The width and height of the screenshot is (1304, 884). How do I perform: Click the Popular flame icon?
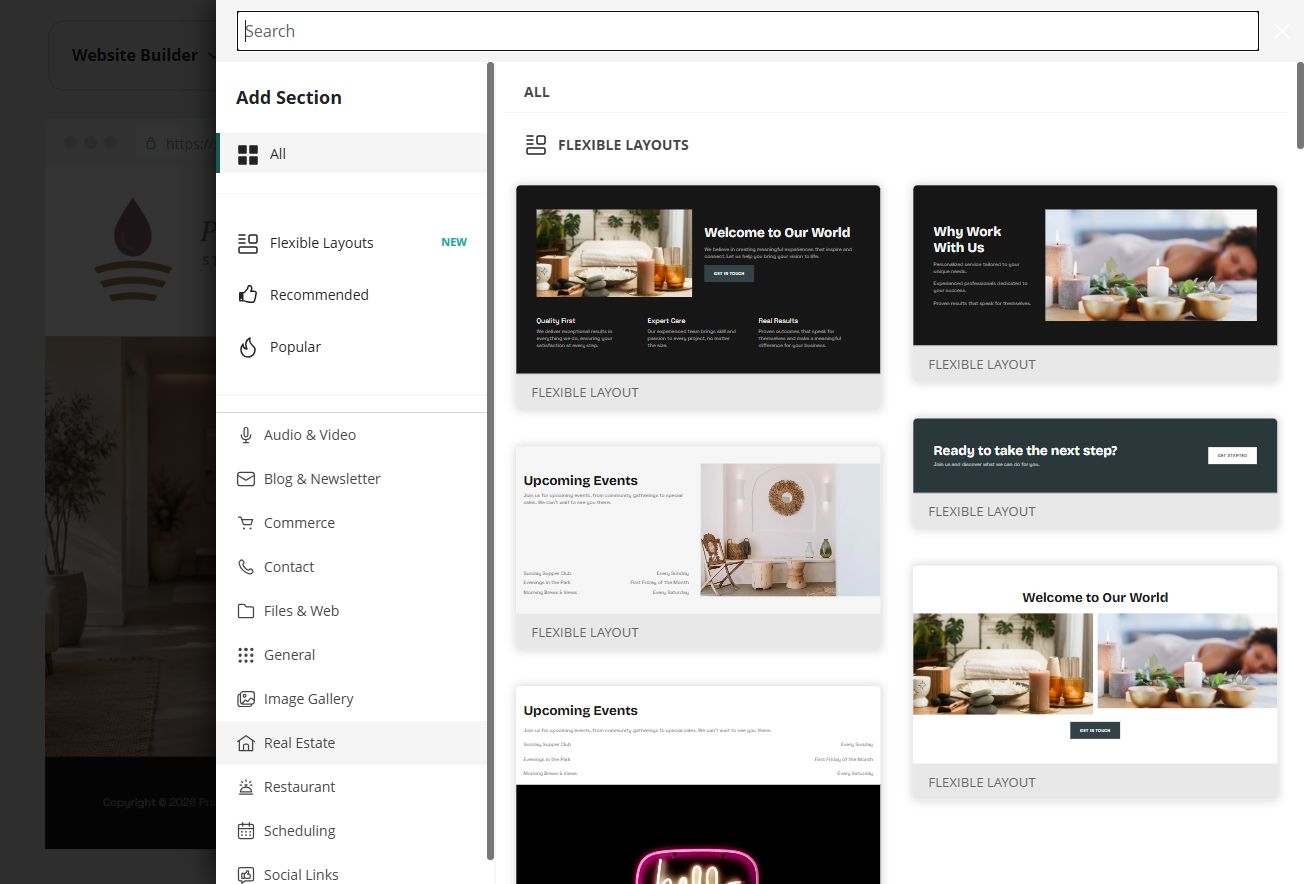[x=248, y=347]
